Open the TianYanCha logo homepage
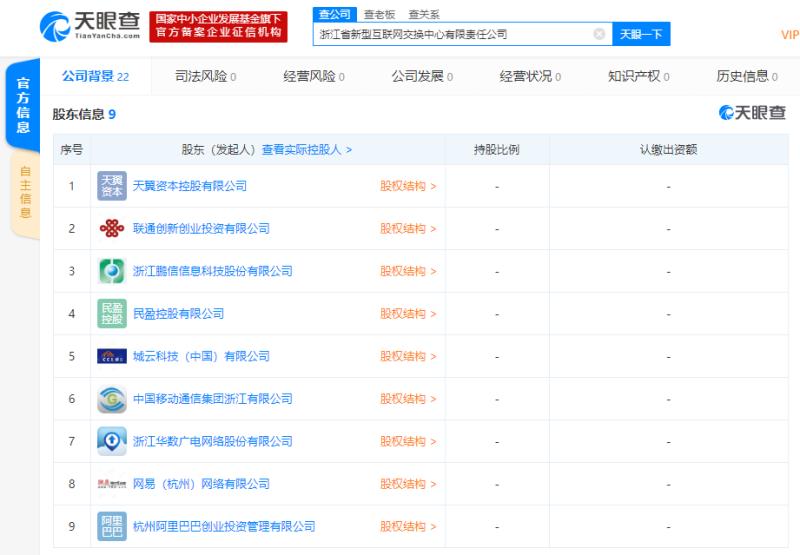Viewport: 800px width, 555px height. pyautogui.click(x=90, y=26)
